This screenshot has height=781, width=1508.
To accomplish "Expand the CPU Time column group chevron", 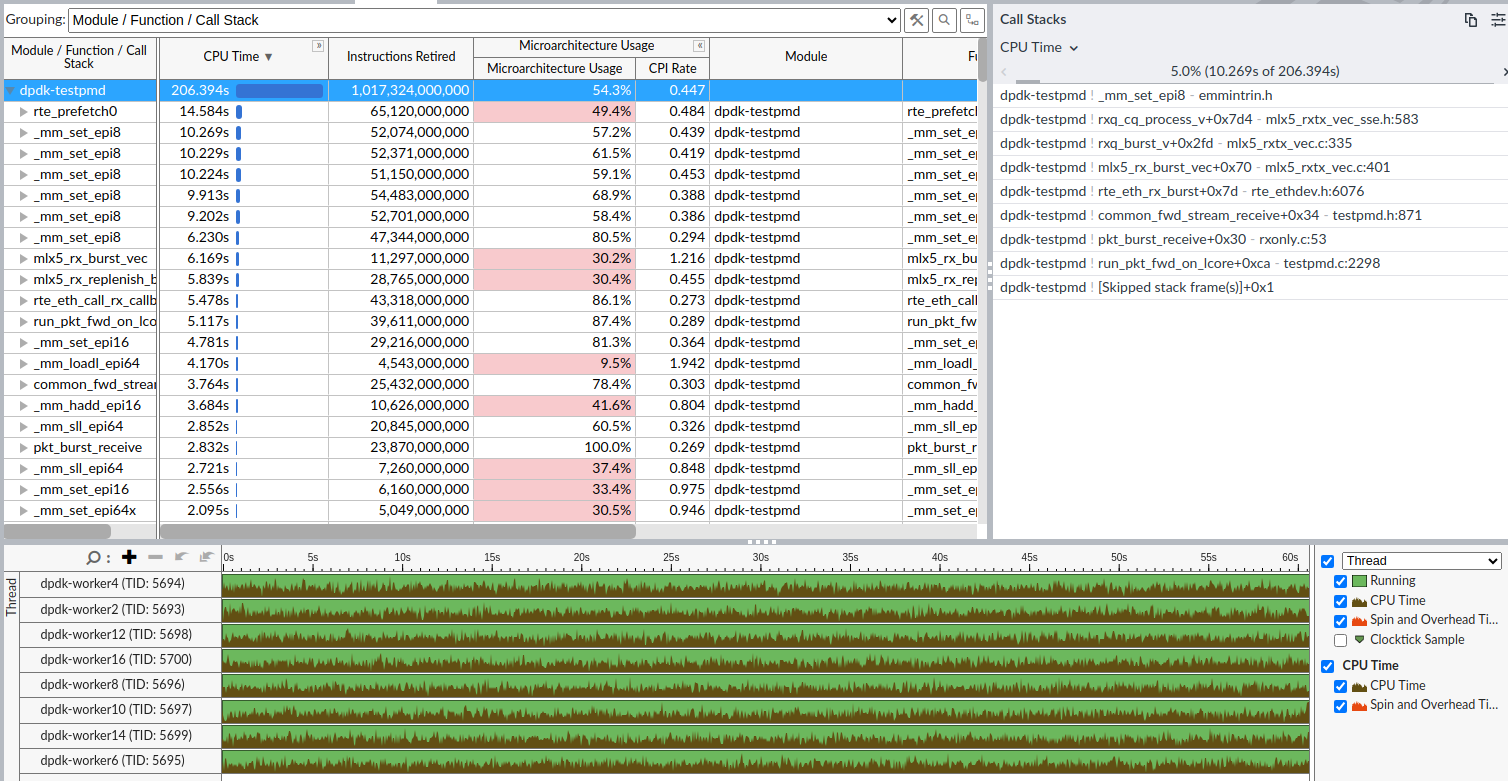I will click(318, 46).
